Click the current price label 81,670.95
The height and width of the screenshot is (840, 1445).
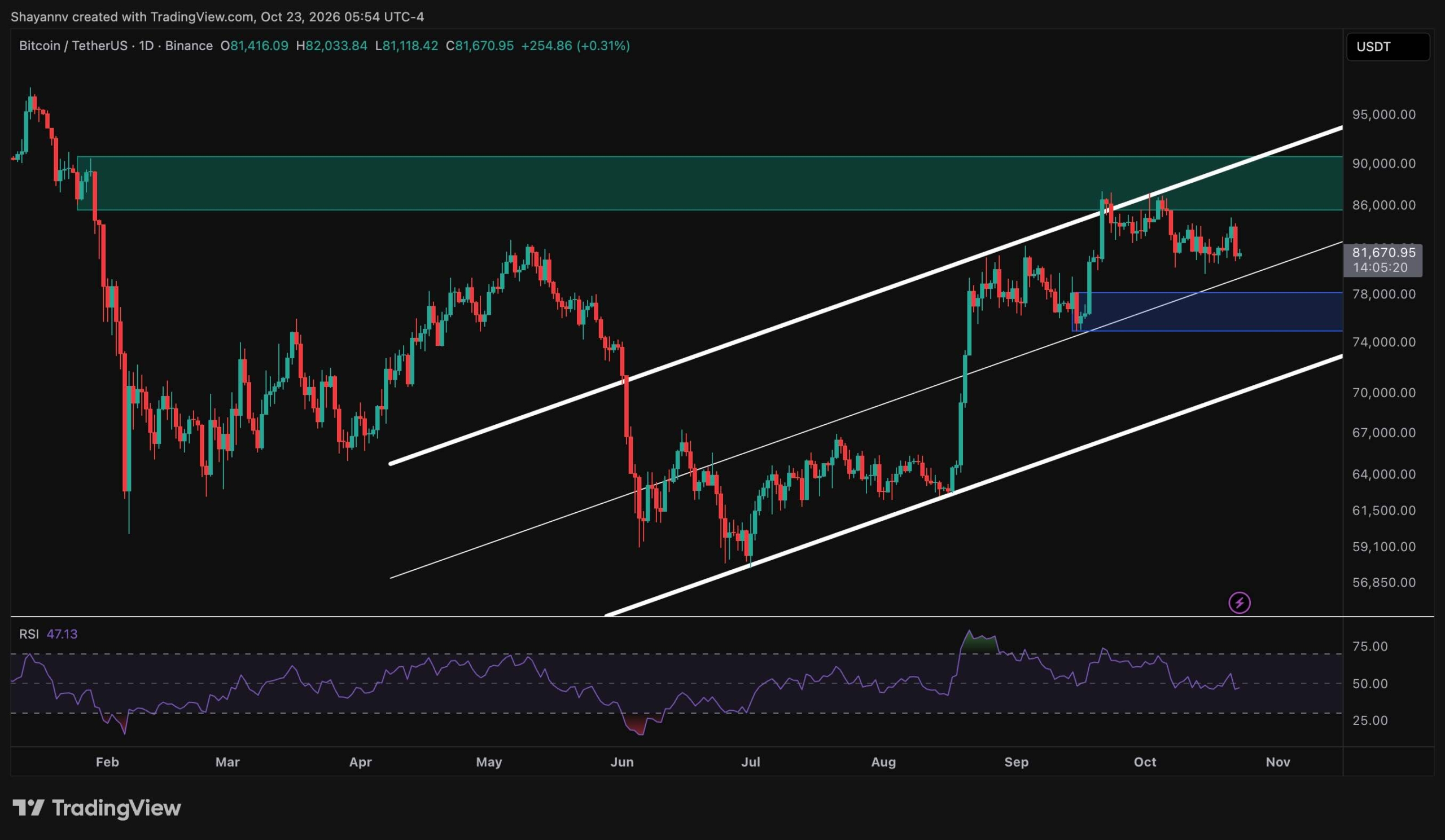click(x=1383, y=252)
